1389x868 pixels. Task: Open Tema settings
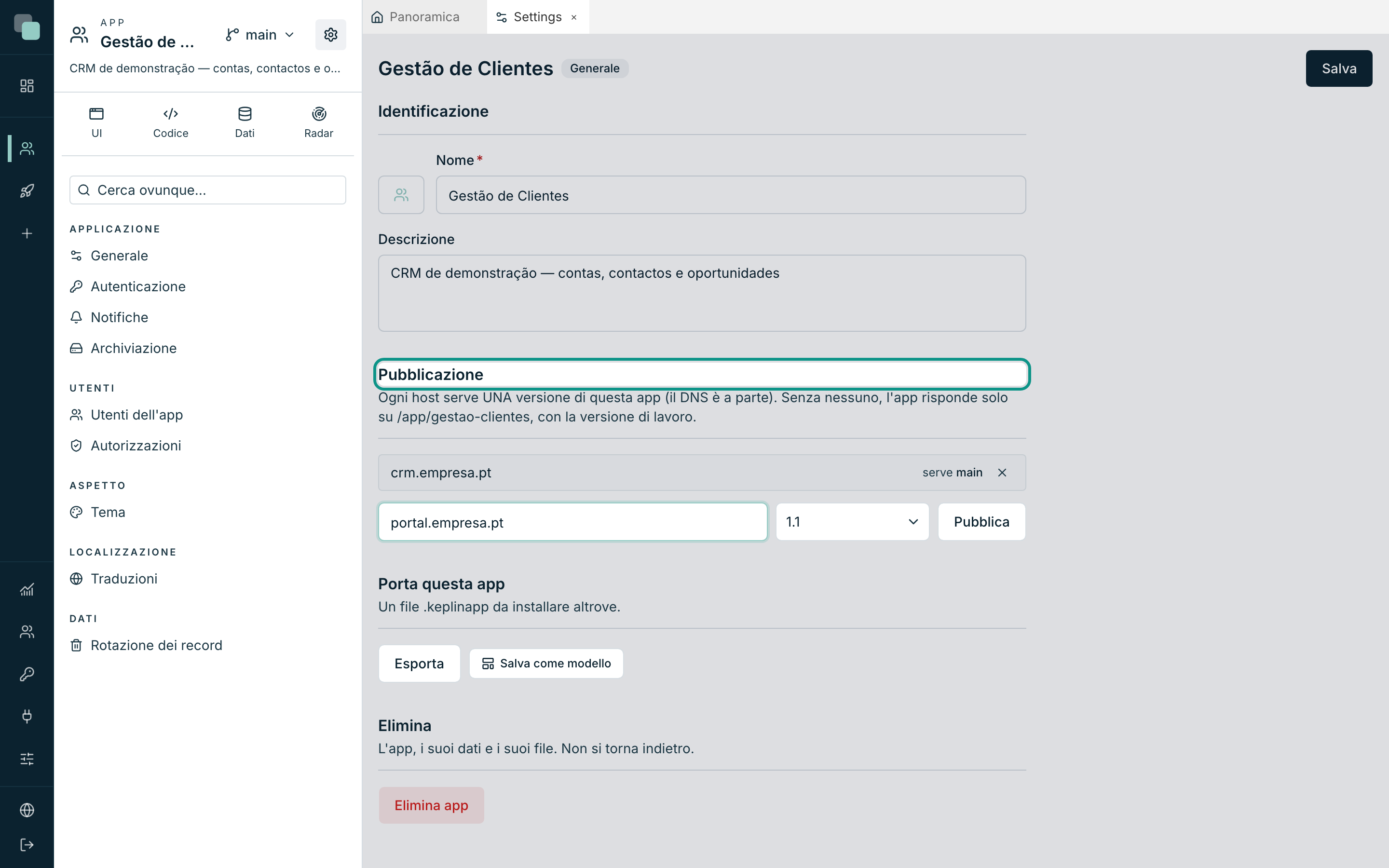click(97, 512)
